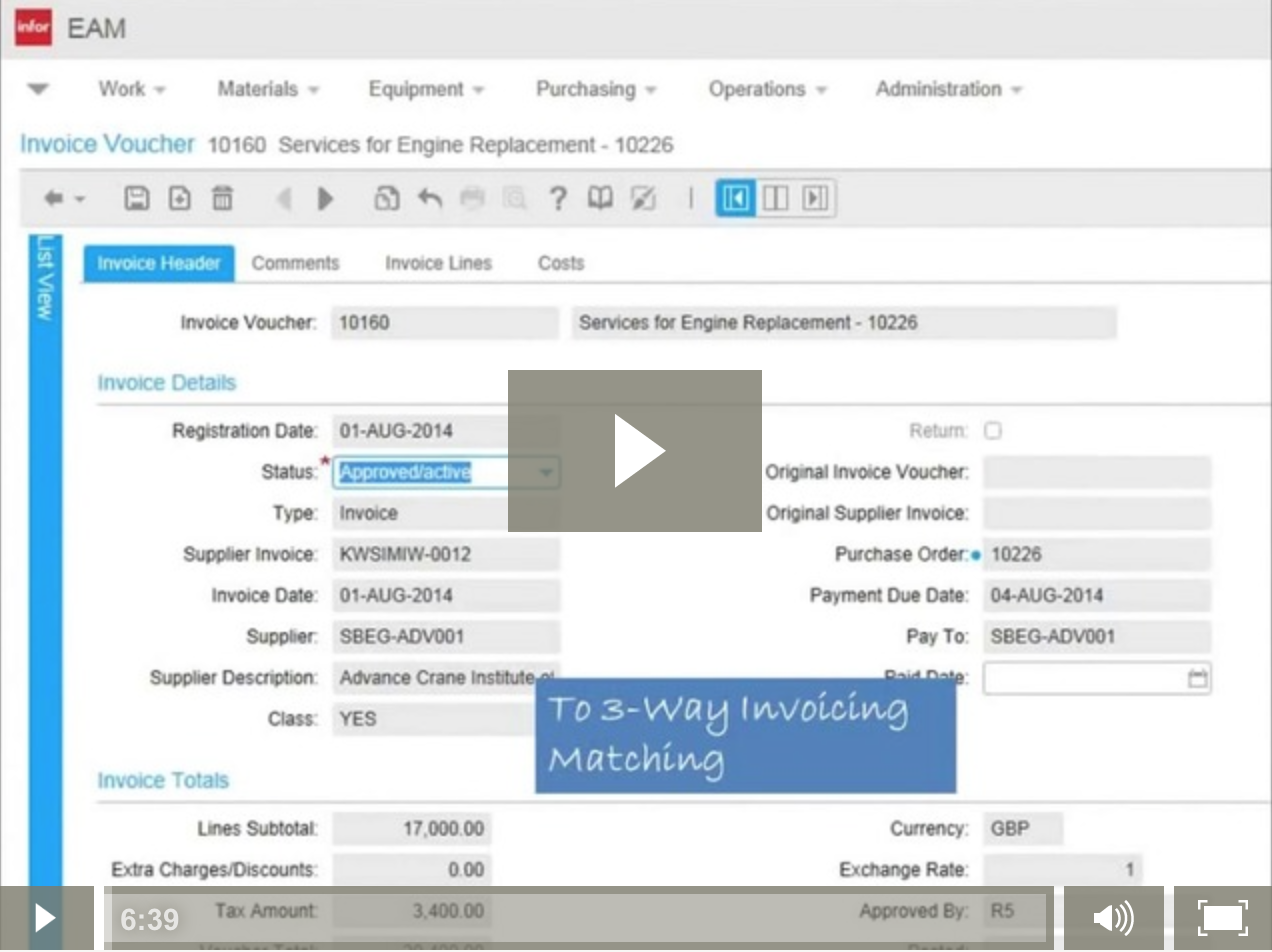The height and width of the screenshot is (952, 1272).
Task: Open the Equipment menu
Action: click(426, 89)
